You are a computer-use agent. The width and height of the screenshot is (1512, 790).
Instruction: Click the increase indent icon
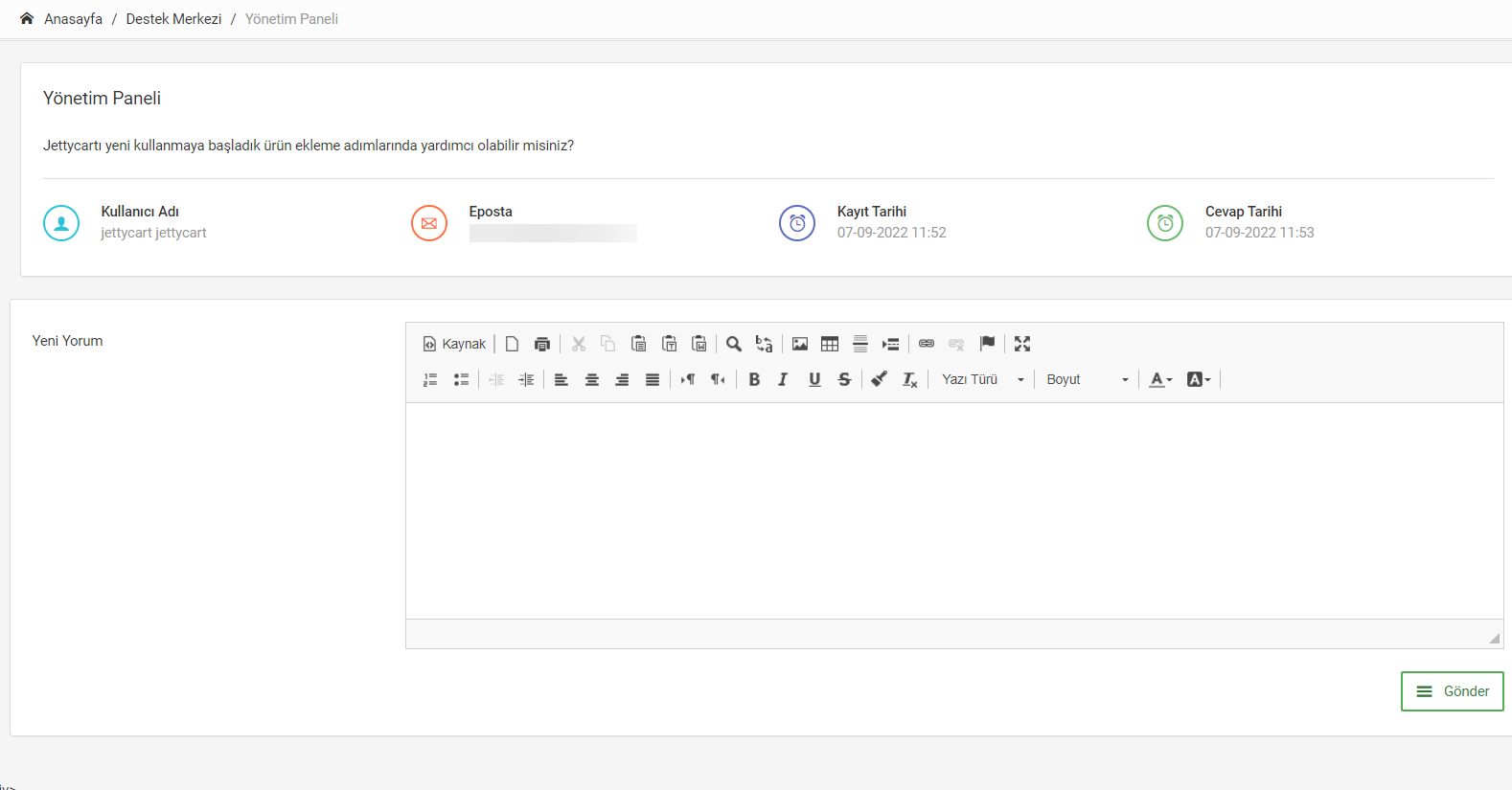click(526, 379)
